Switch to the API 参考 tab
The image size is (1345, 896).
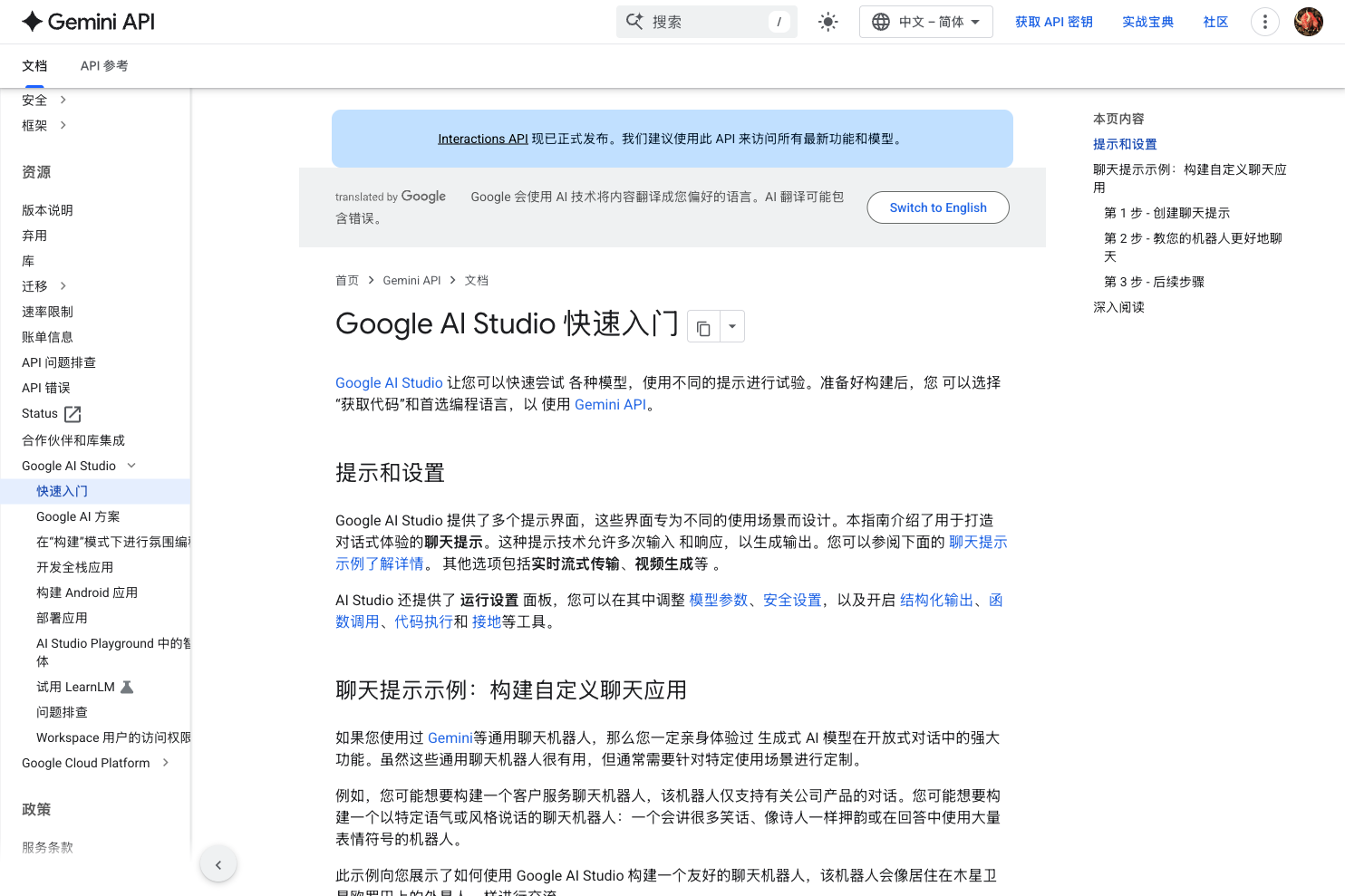[104, 66]
